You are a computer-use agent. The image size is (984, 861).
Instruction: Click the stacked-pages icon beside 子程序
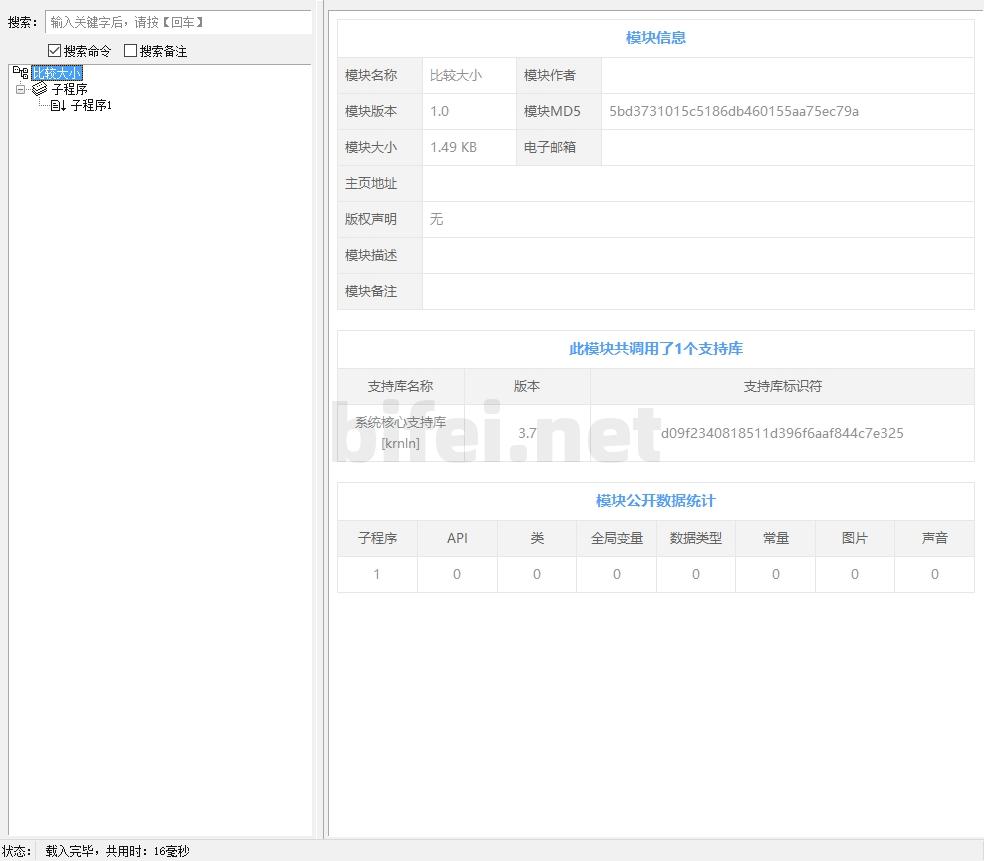40,89
